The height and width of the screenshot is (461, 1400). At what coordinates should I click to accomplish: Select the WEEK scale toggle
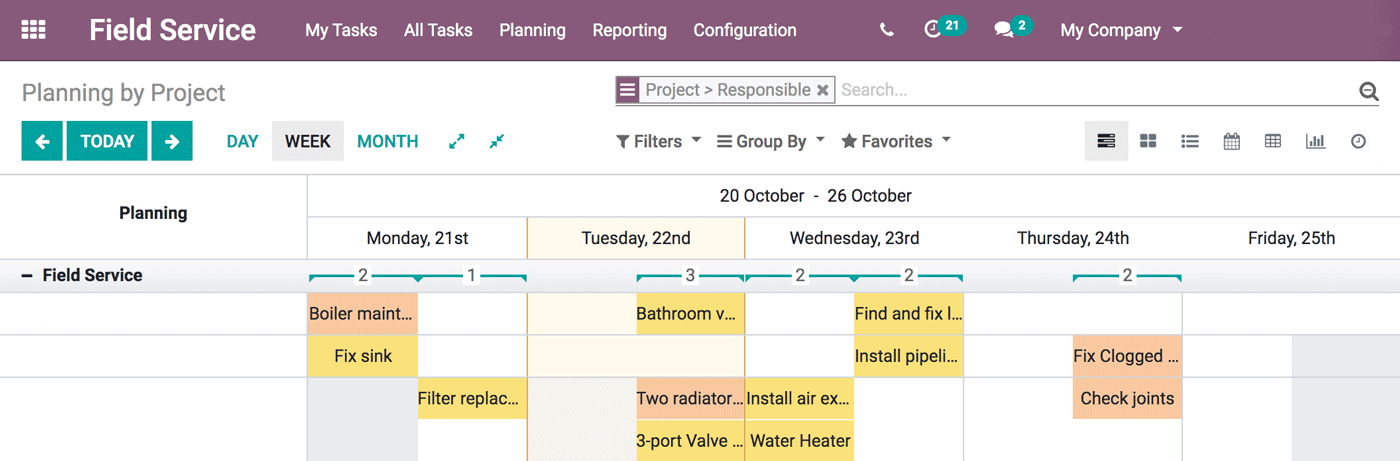(x=308, y=141)
